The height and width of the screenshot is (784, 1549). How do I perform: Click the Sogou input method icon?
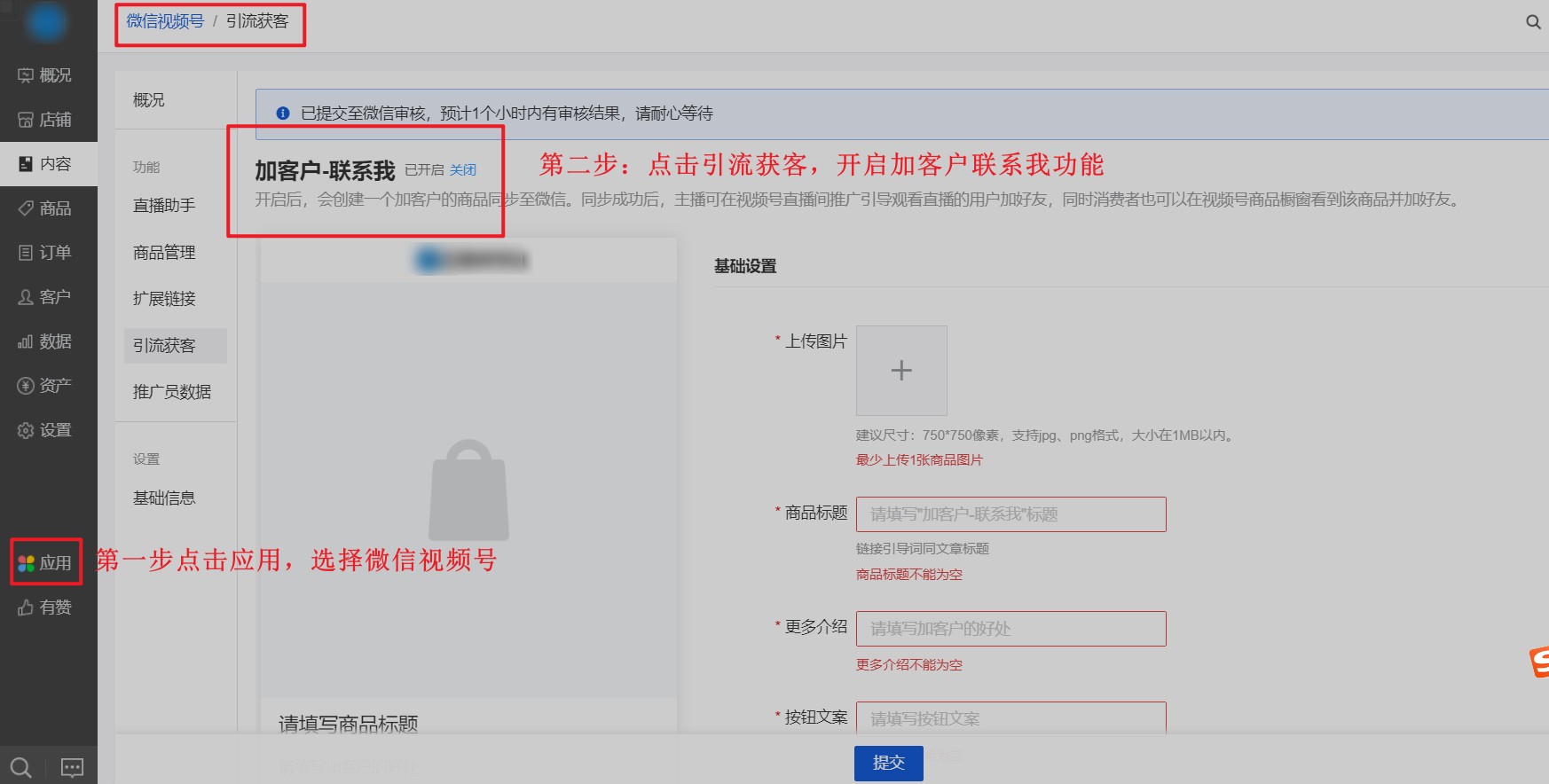click(1540, 662)
